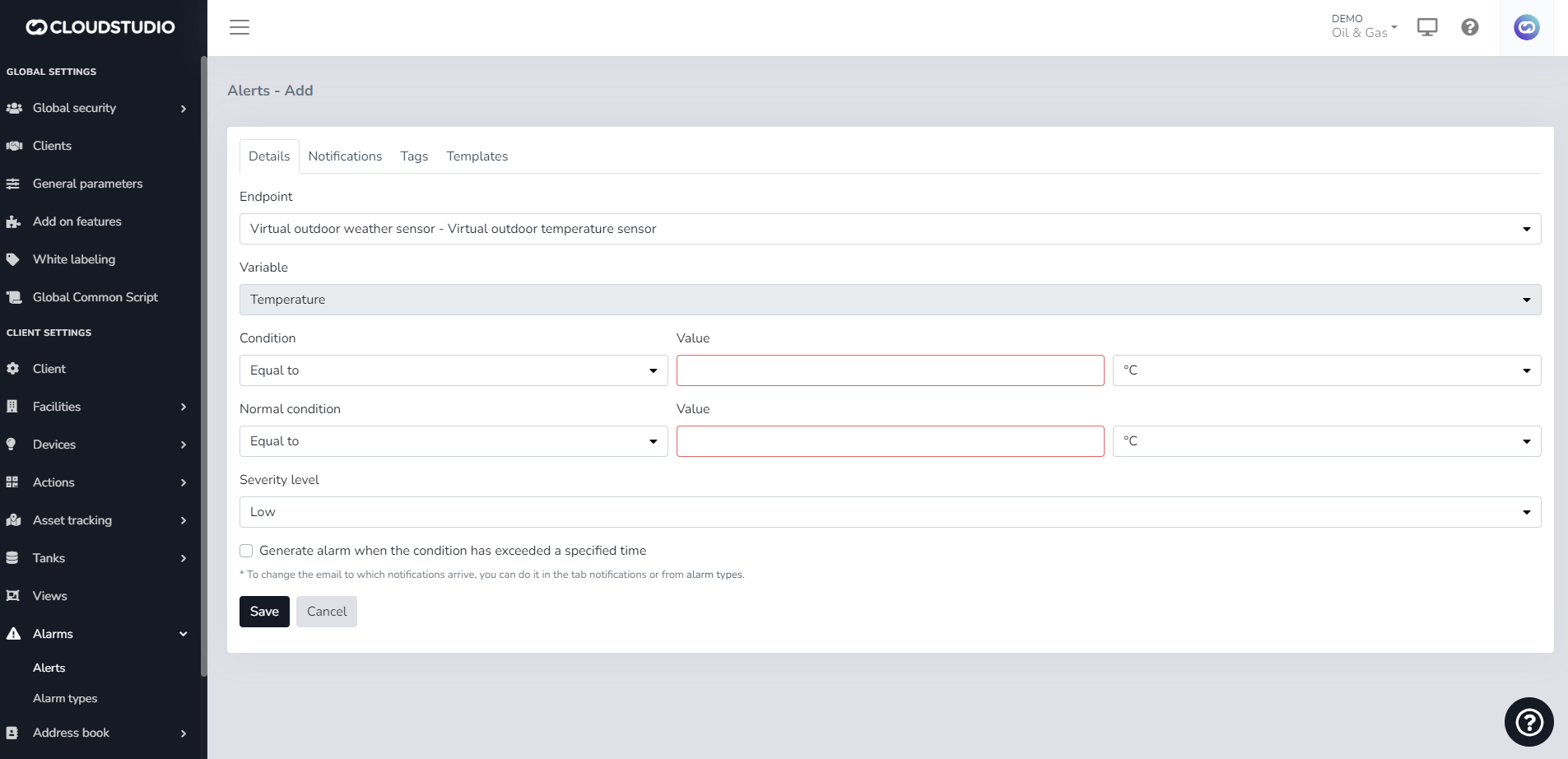
Task: Switch to the Notifications tab
Action: [345, 156]
